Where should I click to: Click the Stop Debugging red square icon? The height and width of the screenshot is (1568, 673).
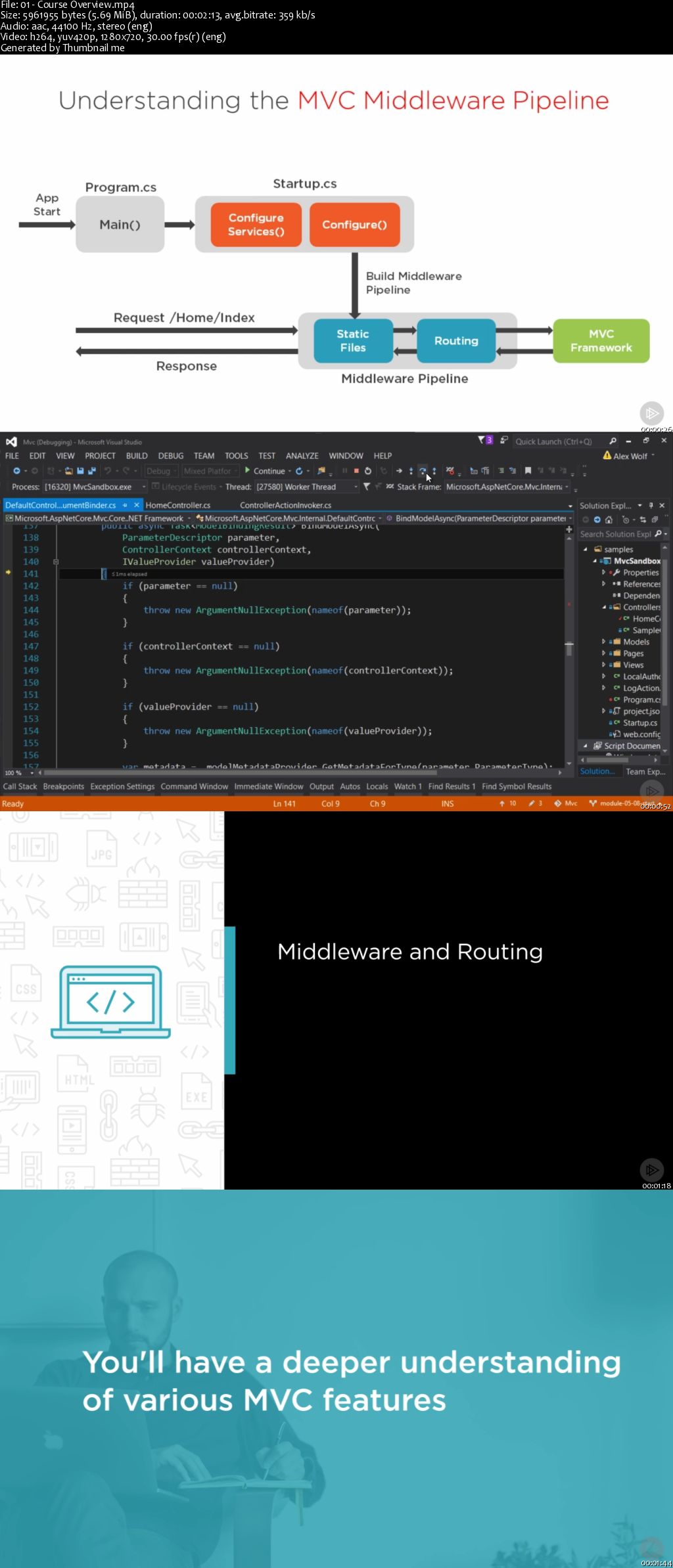point(356,471)
